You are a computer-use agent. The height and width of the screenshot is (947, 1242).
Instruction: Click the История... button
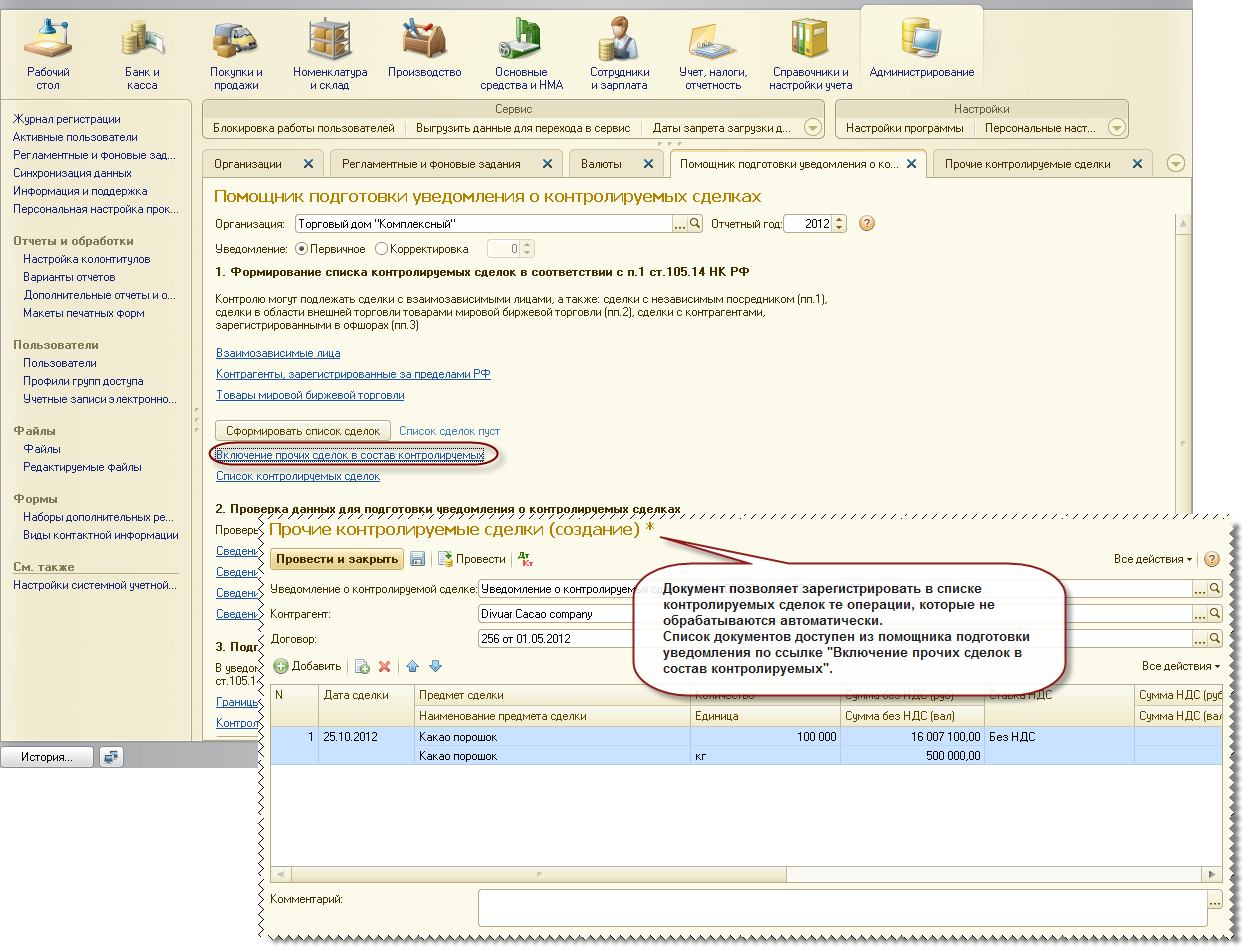[x=47, y=757]
